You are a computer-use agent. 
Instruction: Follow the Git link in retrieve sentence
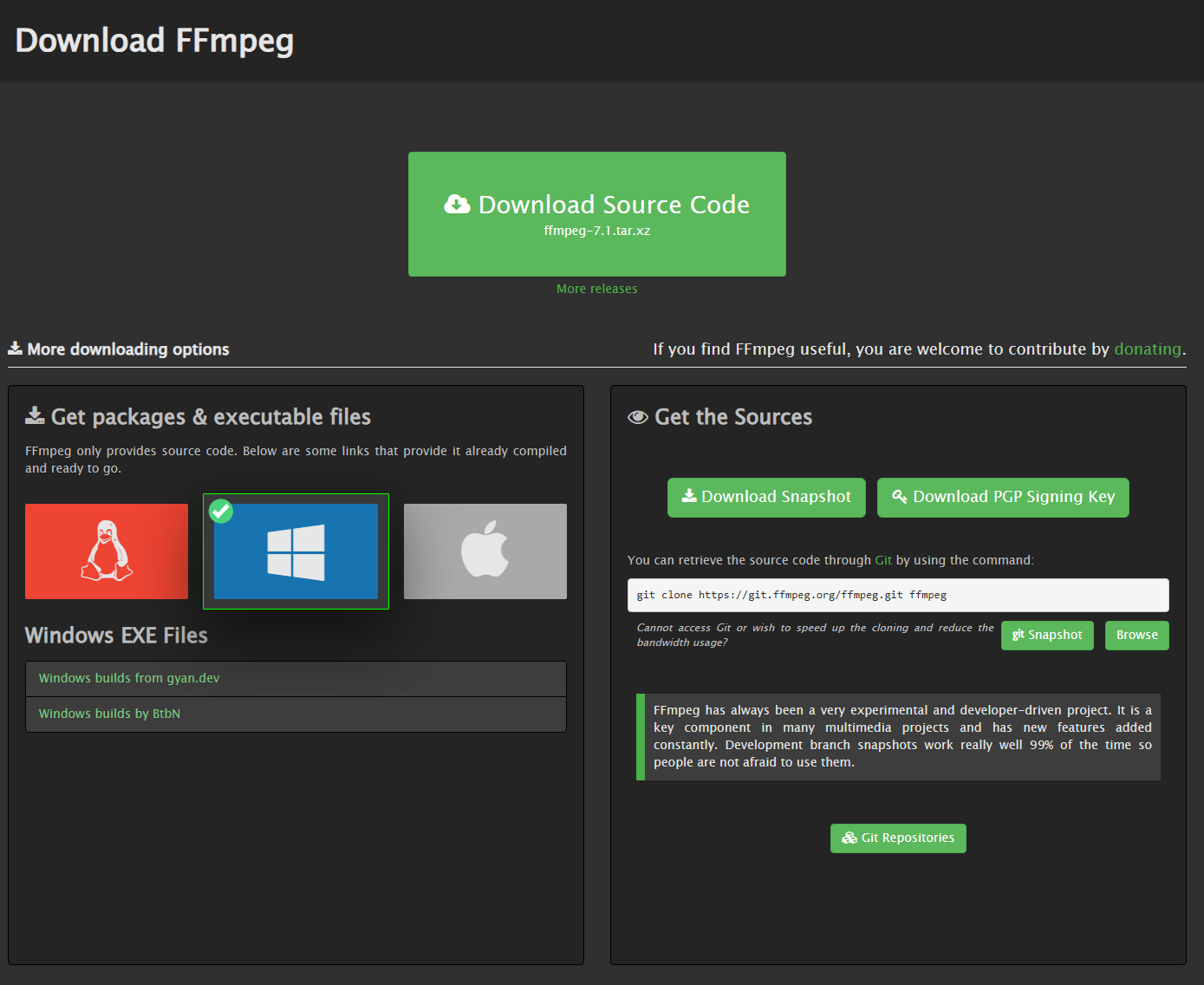pos(883,560)
